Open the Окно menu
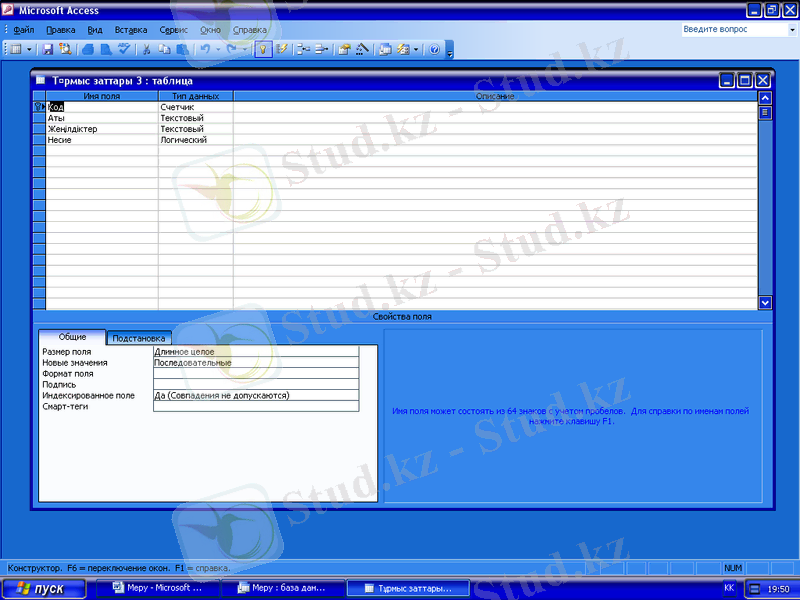Screen dimensions: 800x600 210,30
